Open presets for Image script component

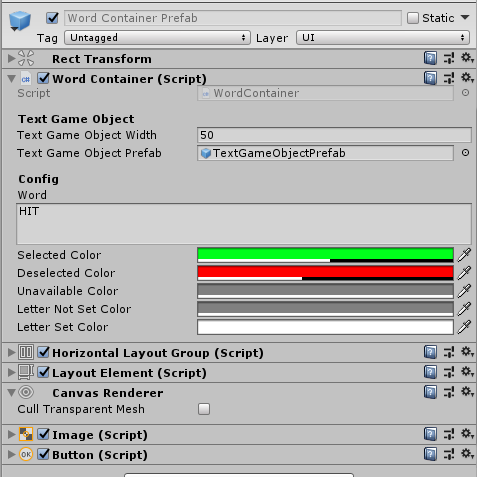click(449, 434)
